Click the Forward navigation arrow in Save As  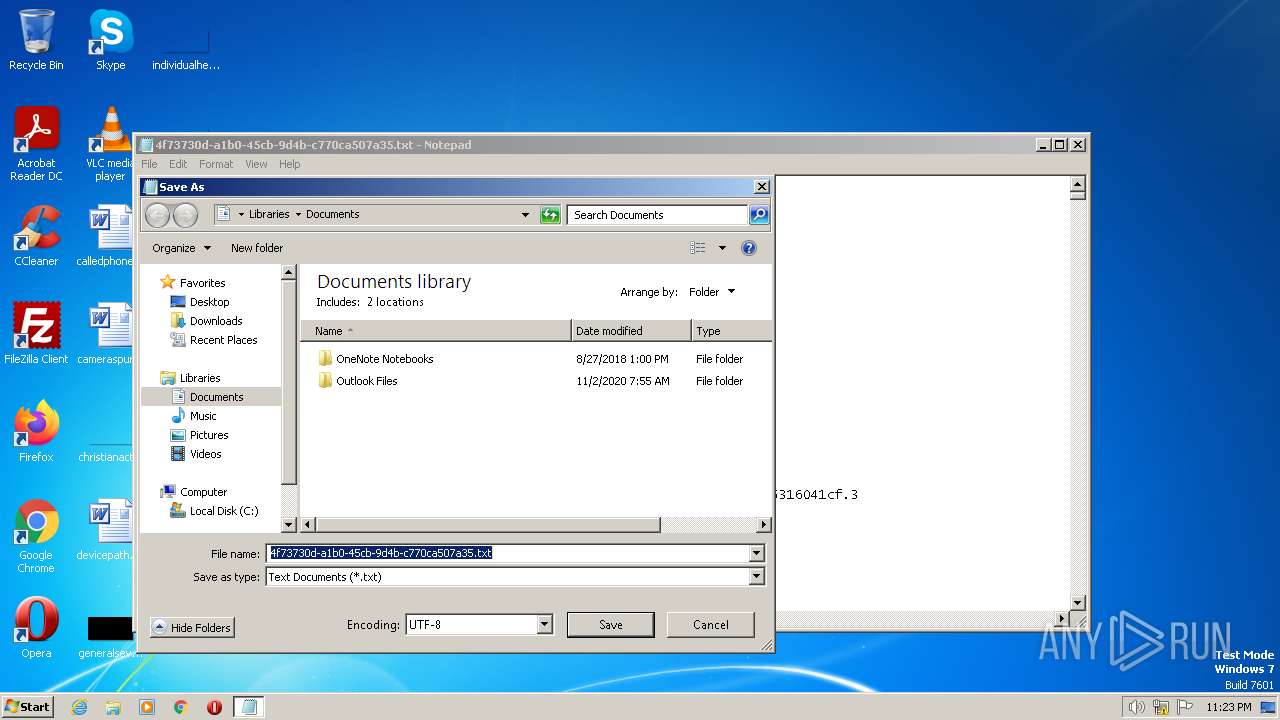click(x=185, y=215)
